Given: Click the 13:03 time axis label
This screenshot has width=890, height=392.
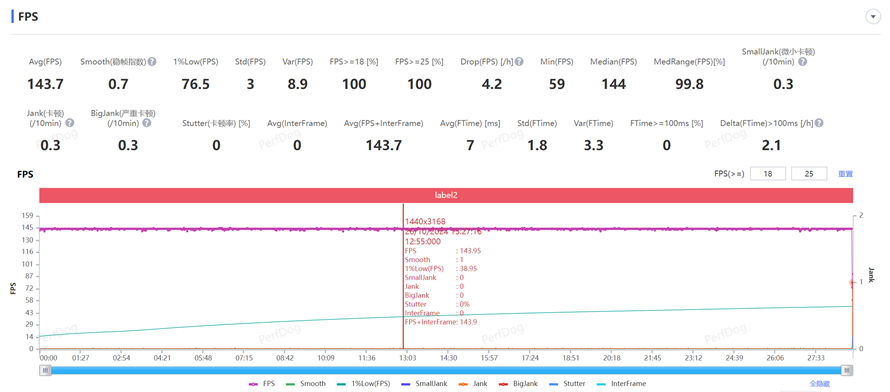Looking at the screenshot, I should point(408,359).
